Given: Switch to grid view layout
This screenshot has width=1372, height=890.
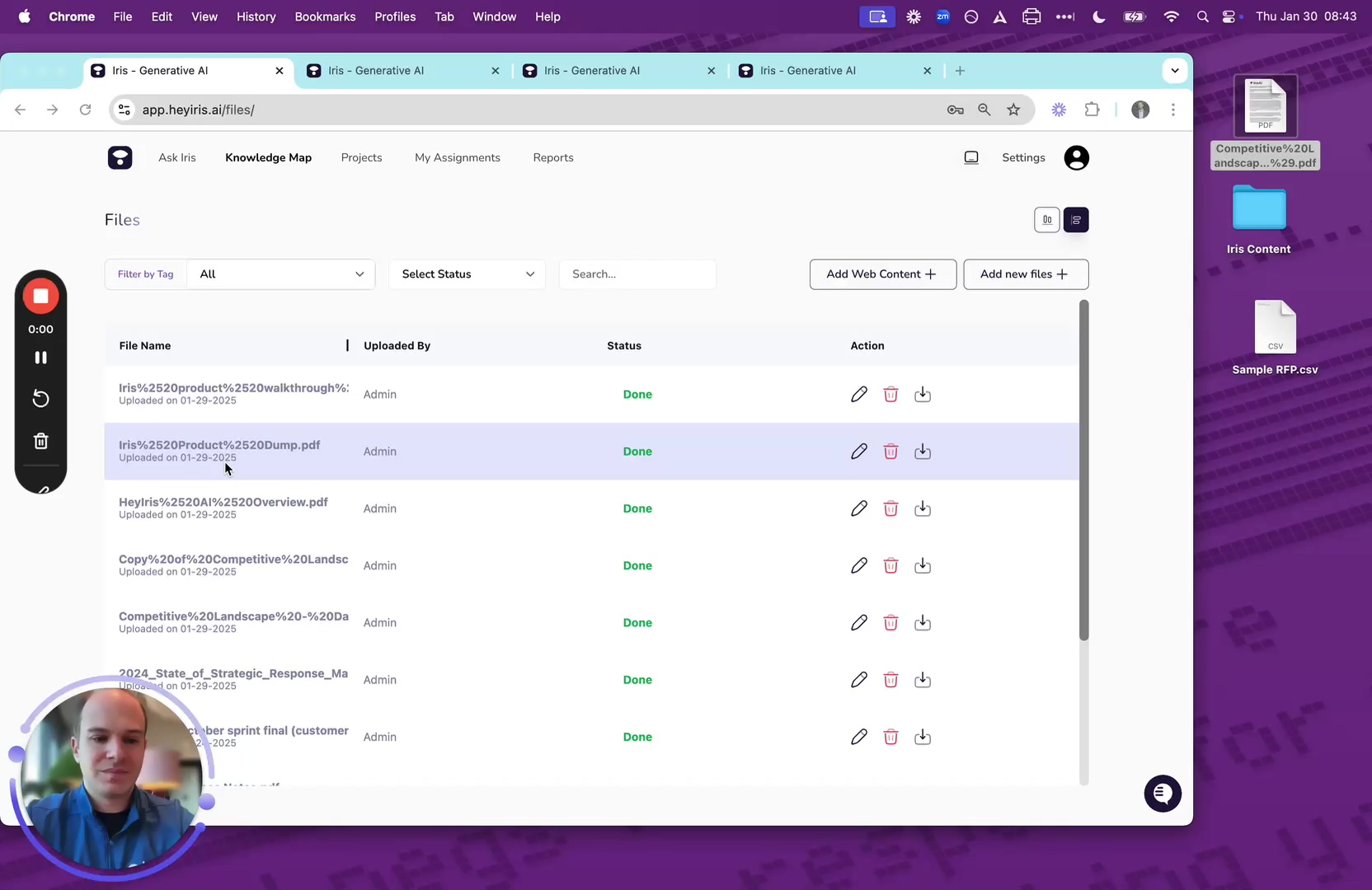Looking at the screenshot, I should click(x=1046, y=220).
